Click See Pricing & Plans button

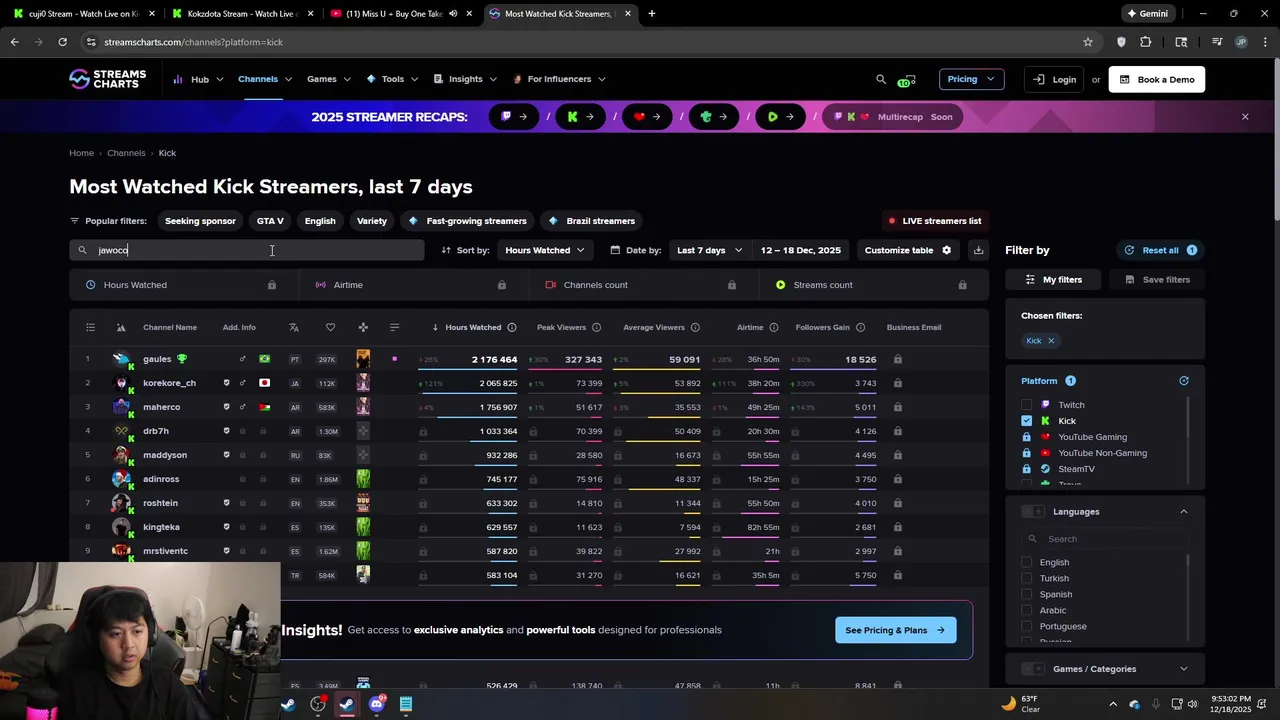pyautogui.click(x=895, y=630)
